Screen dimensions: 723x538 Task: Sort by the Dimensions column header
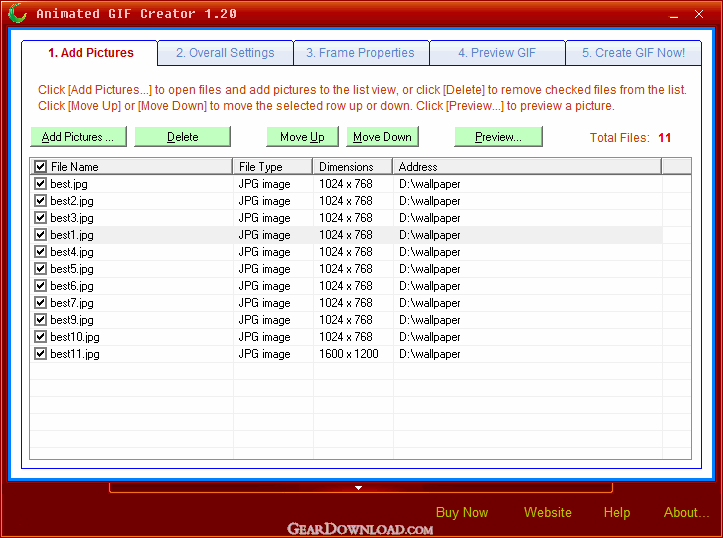353,166
